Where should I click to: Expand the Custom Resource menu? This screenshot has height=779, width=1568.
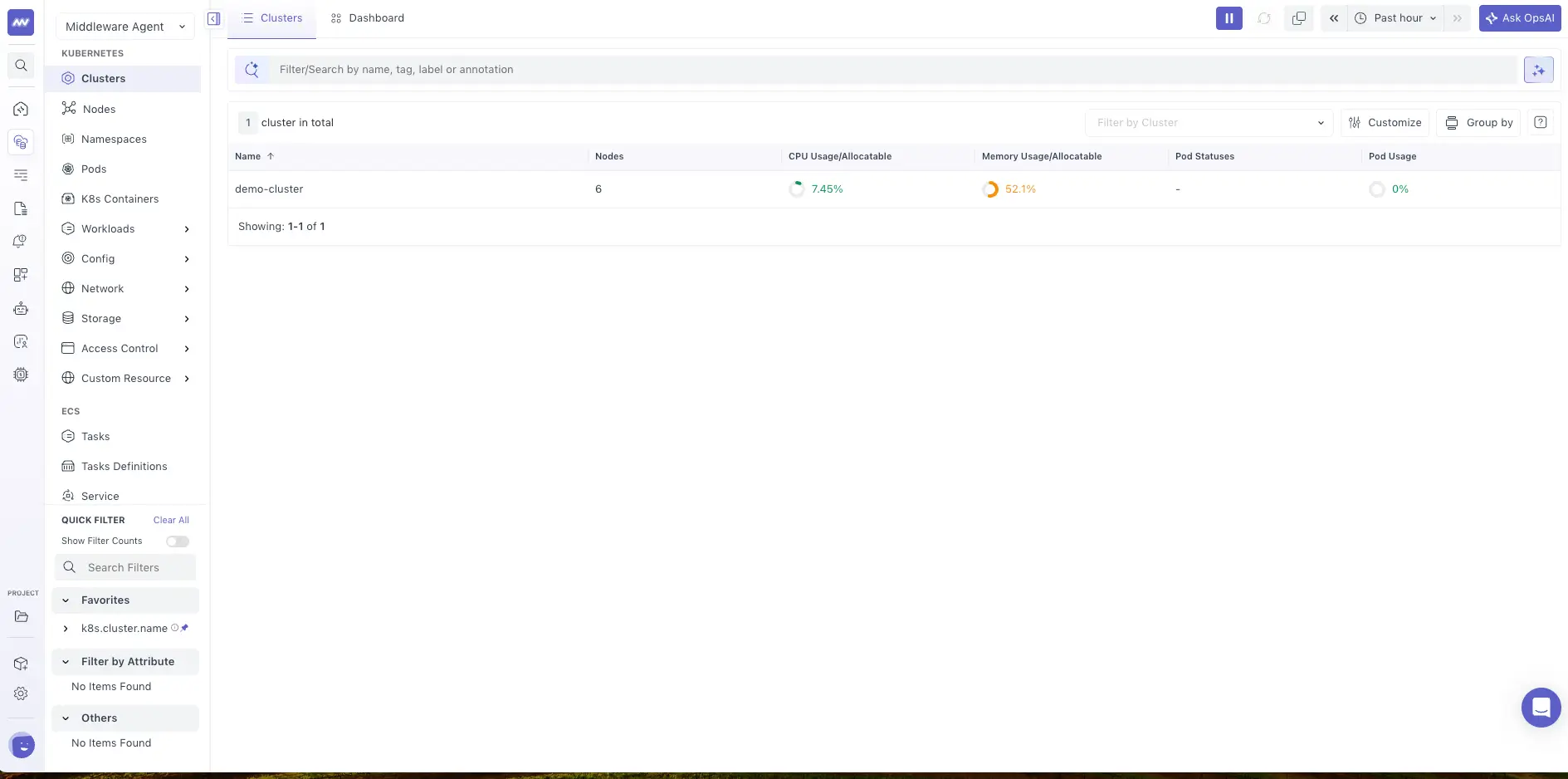pos(126,379)
